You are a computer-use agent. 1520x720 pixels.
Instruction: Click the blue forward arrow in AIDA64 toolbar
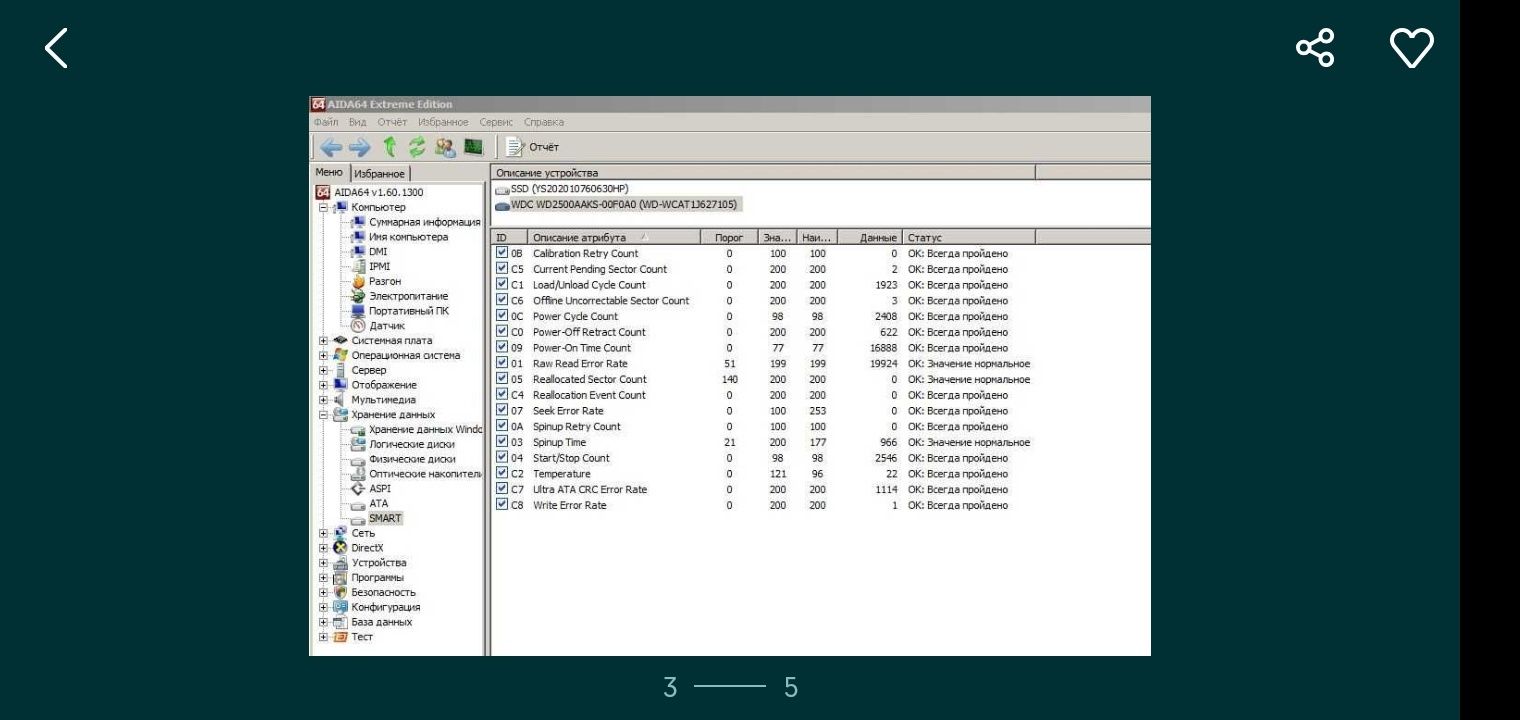click(x=358, y=147)
